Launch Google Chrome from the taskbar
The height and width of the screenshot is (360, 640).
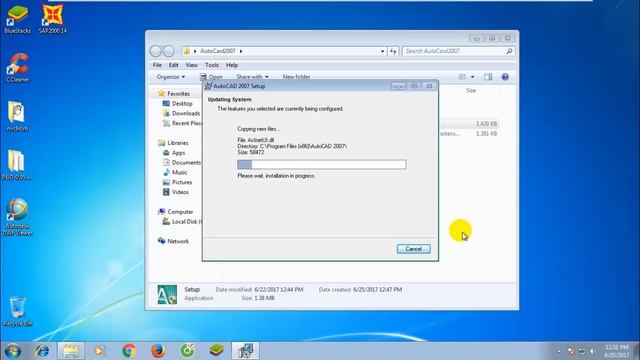coord(129,351)
